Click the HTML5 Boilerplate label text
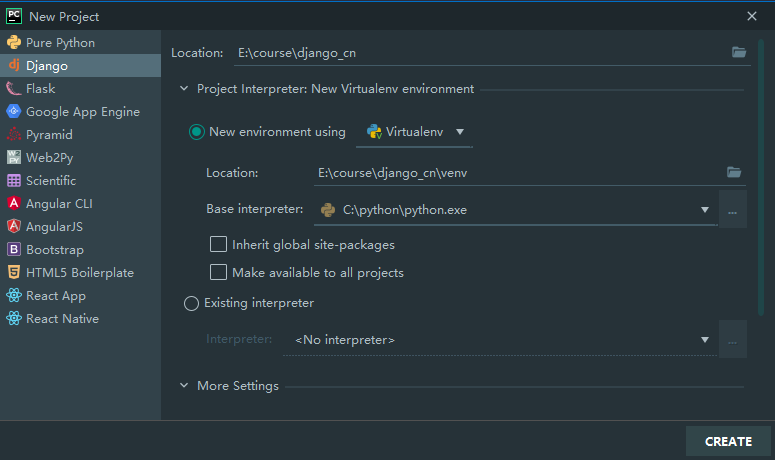This screenshot has height=460, width=775. [x=80, y=273]
